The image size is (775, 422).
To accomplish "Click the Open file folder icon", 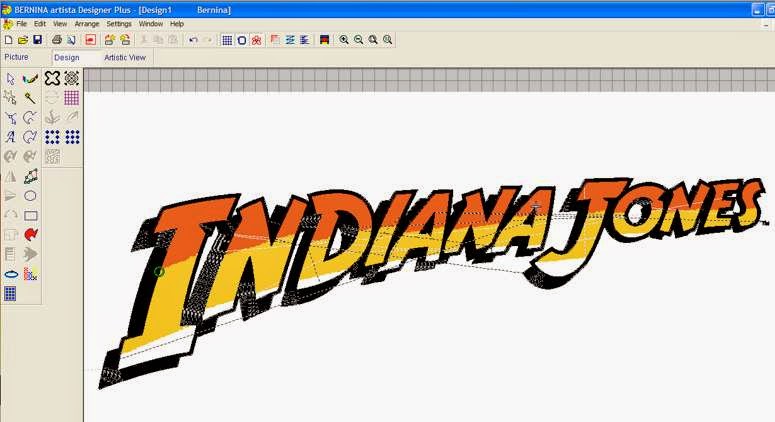I will 23,40.
